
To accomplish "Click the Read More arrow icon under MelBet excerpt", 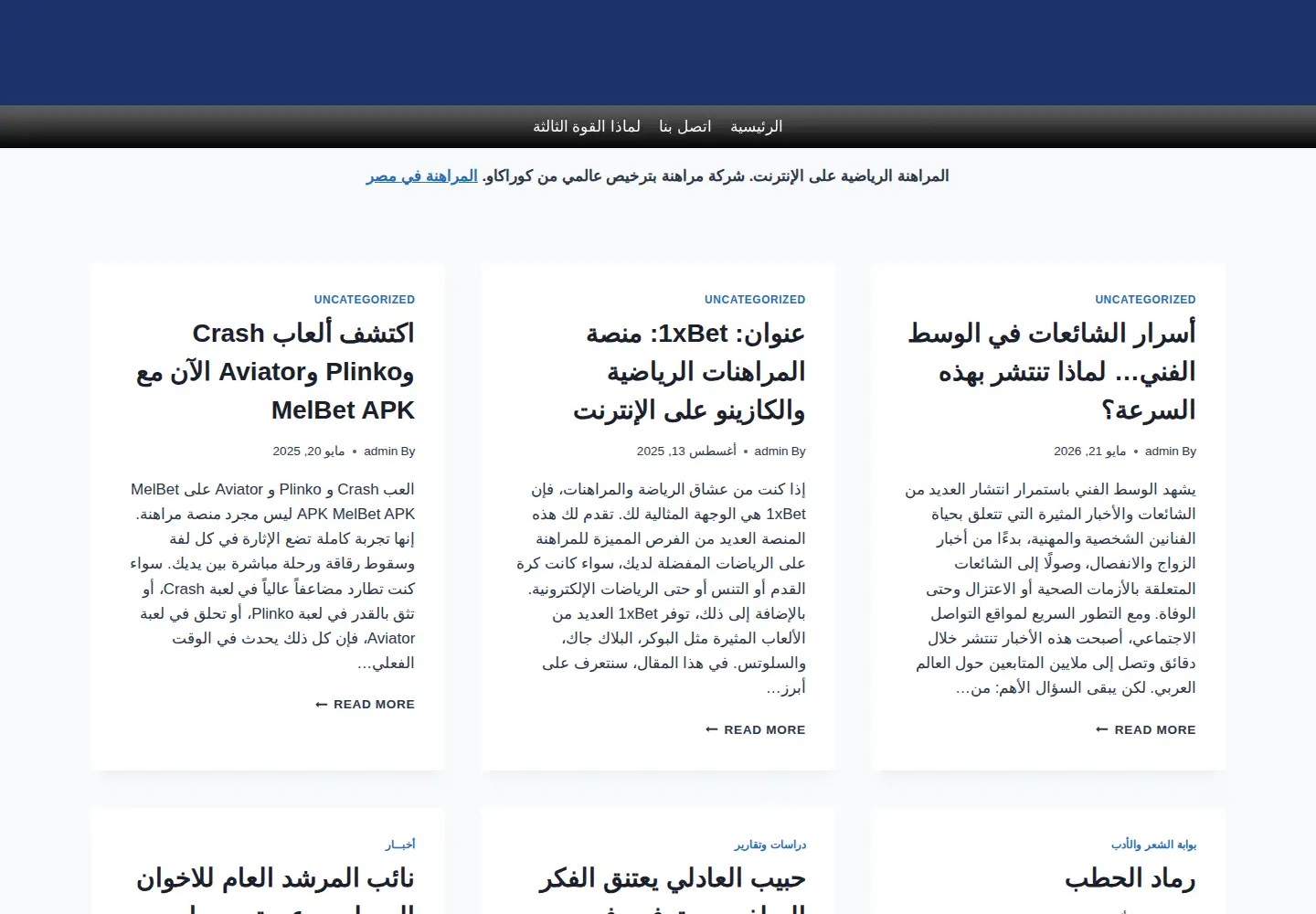I will (x=321, y=705).
